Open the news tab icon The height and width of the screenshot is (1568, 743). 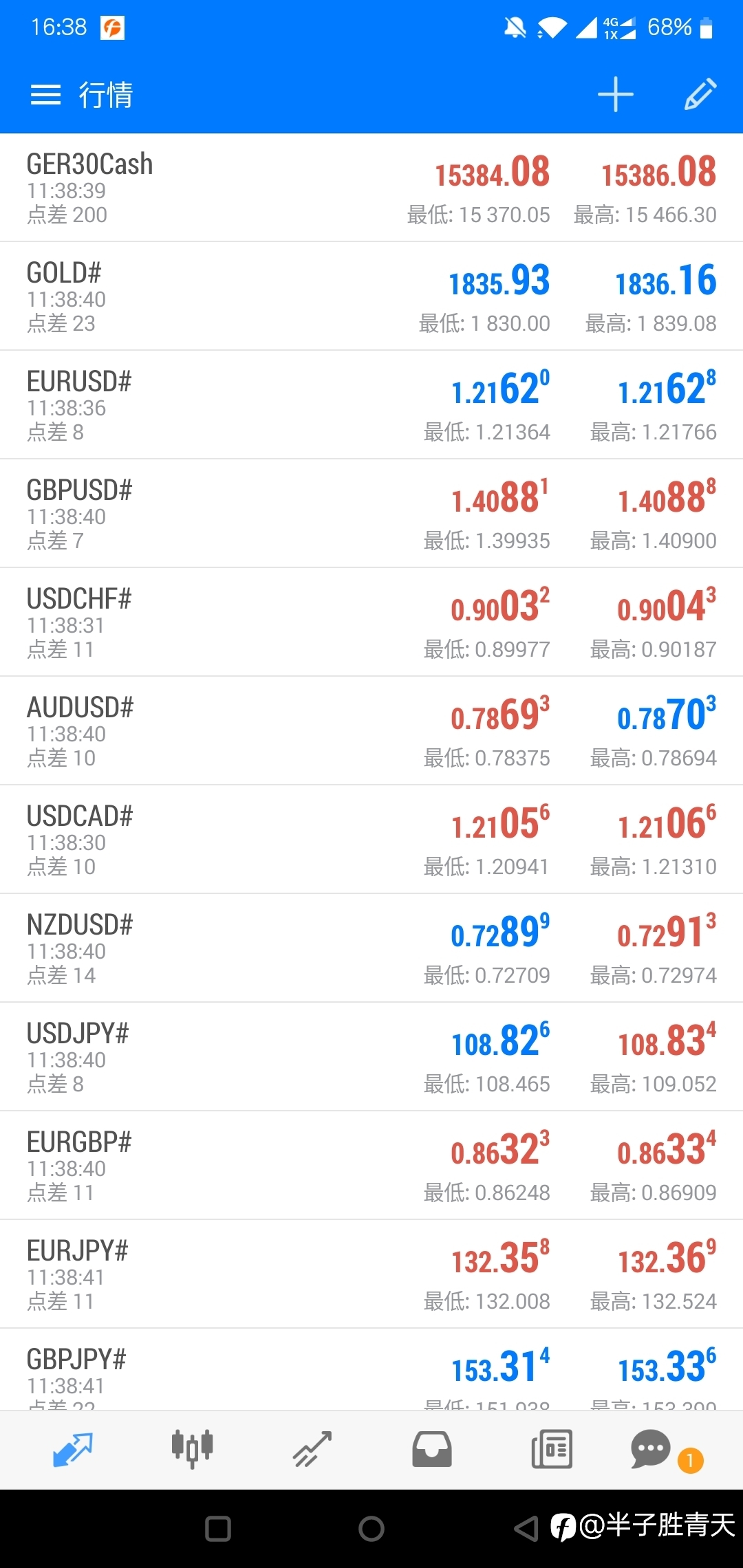pyautogui.click(x=551, y=1448)
